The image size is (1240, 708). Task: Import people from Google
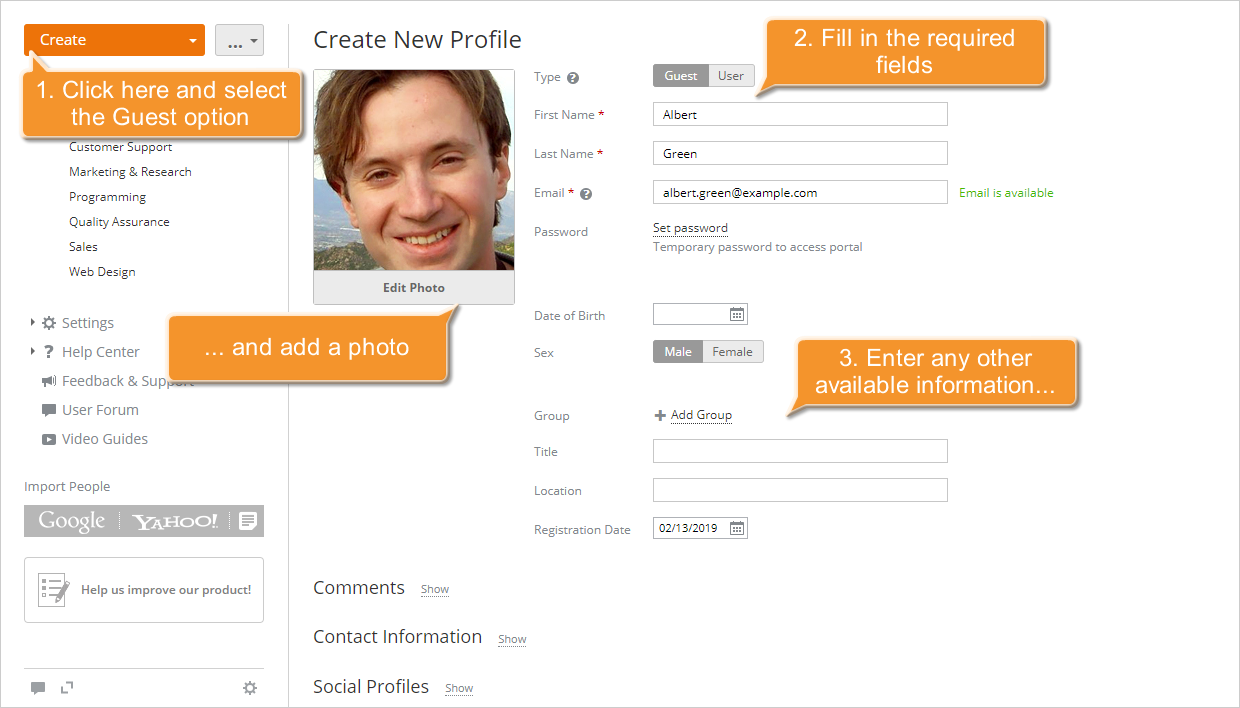(71, 521)
